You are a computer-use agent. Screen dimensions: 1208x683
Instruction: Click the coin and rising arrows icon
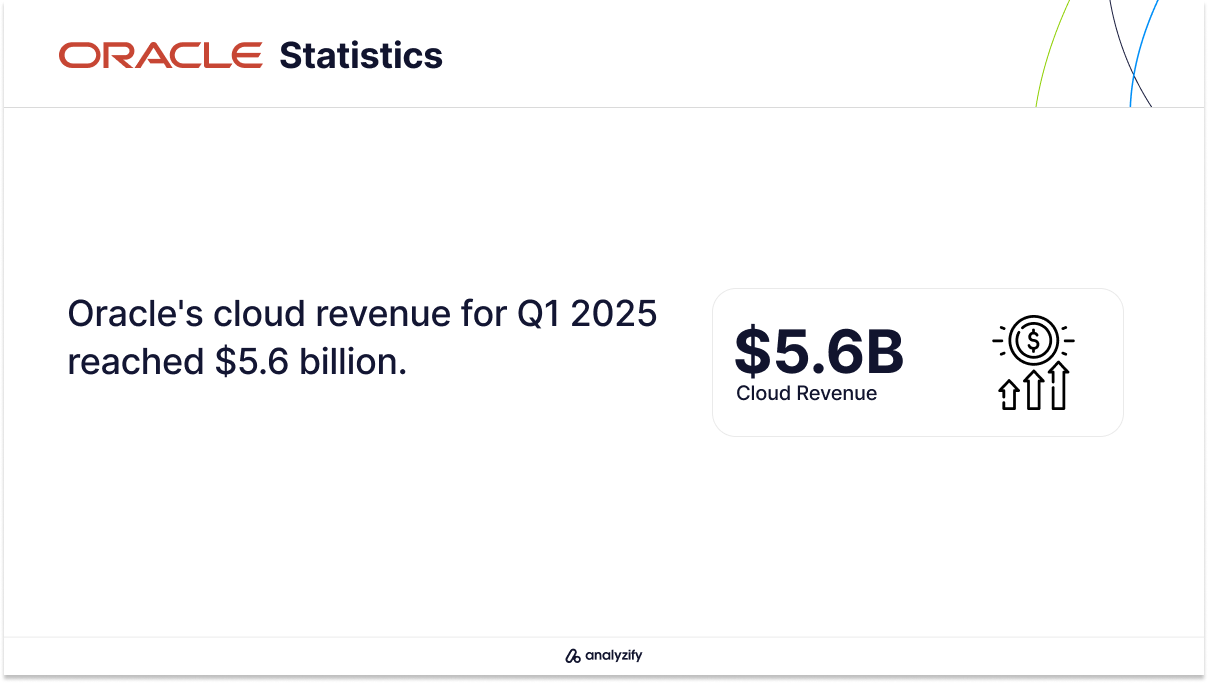tap(1033, 363)
